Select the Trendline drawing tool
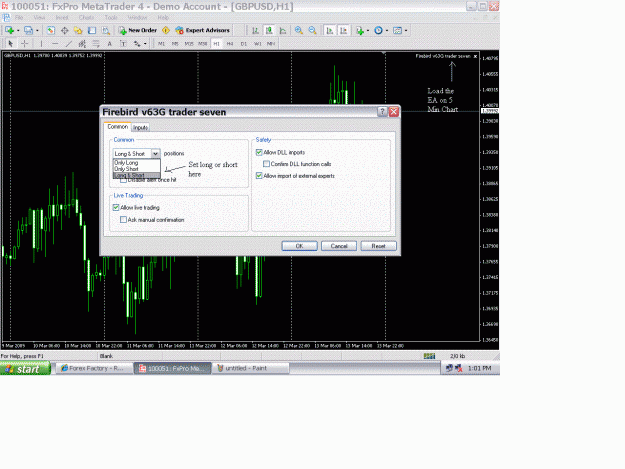Viewport: 625px width, 469px height. pyautogui.click(x=69, y=43)
